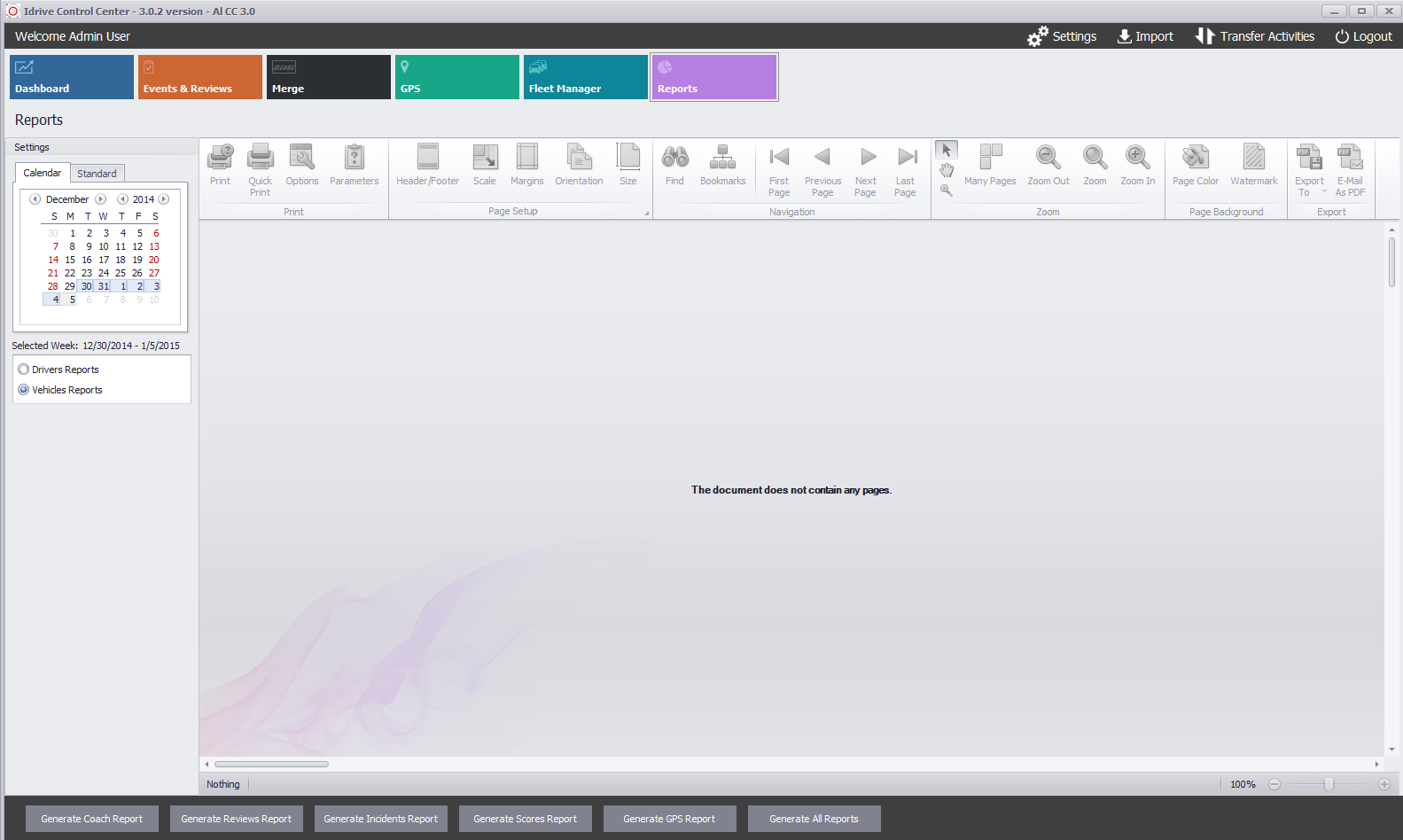This screenshot has height=840, width=1403.
Task: Click the Zoom In magnifier icon
Action: [x=1137, y=158]
